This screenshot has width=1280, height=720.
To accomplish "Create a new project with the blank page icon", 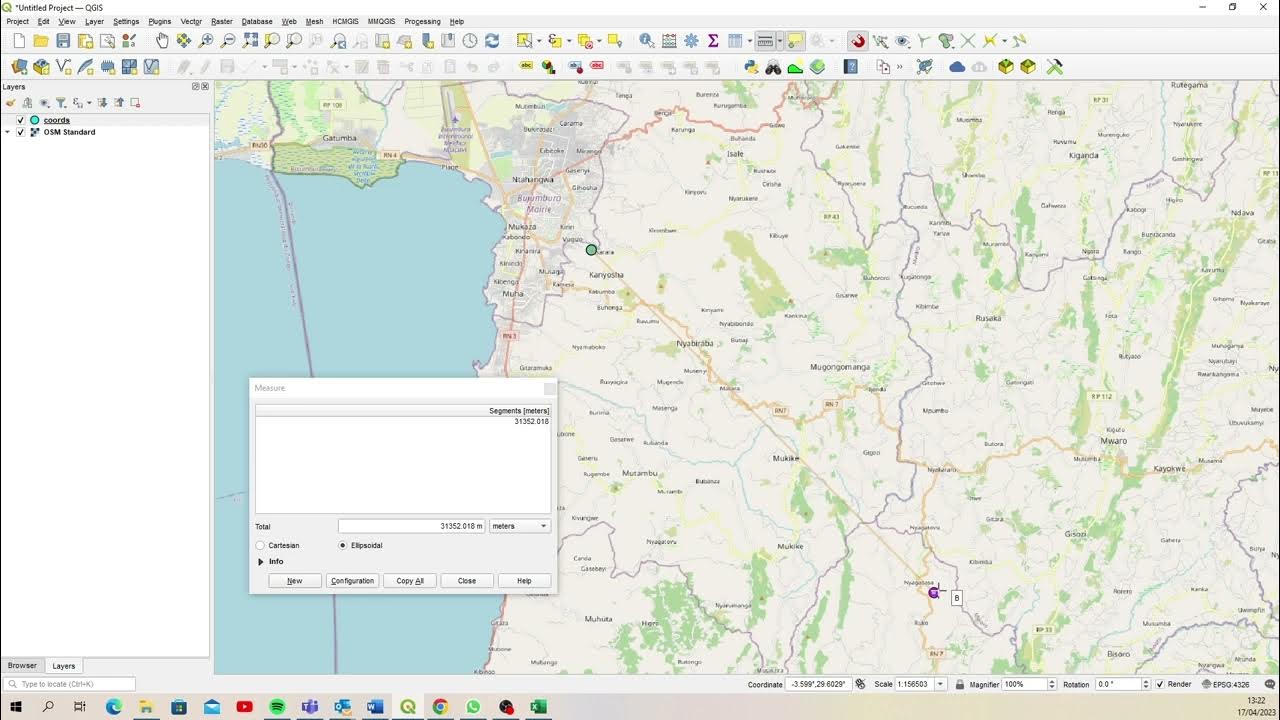I will tap(19, 41).
